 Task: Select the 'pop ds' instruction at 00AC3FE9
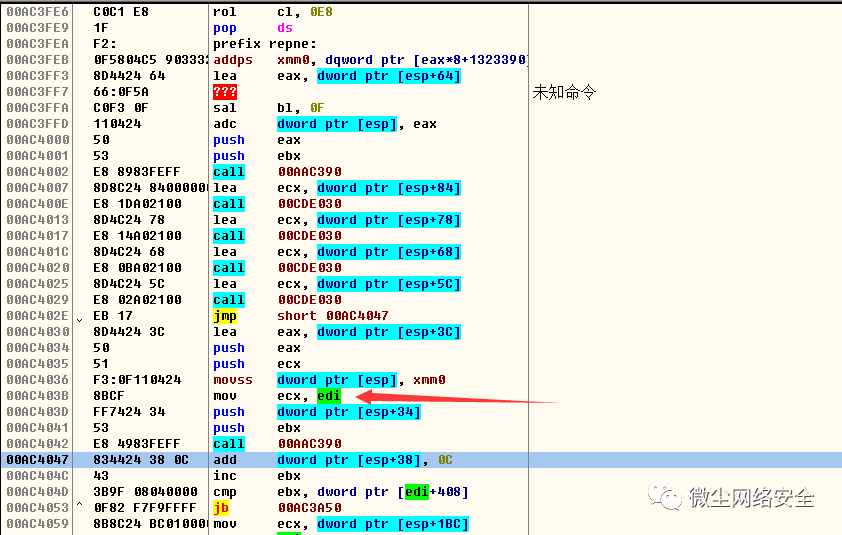[253, 28]
